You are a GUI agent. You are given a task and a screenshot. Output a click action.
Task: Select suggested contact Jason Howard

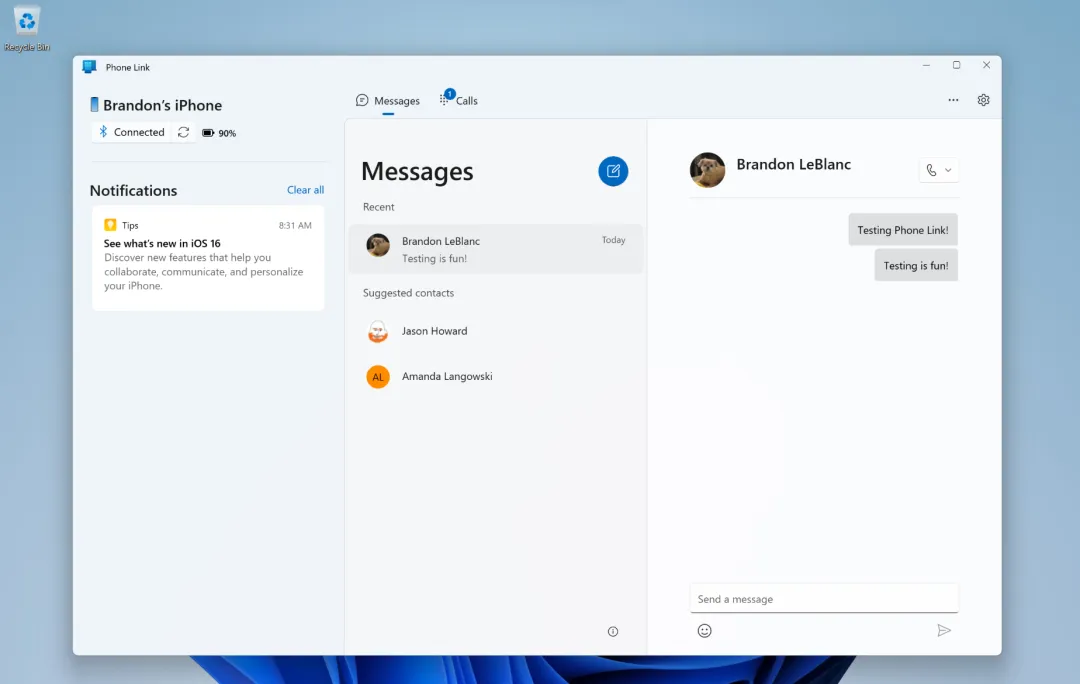pos(496,331)
